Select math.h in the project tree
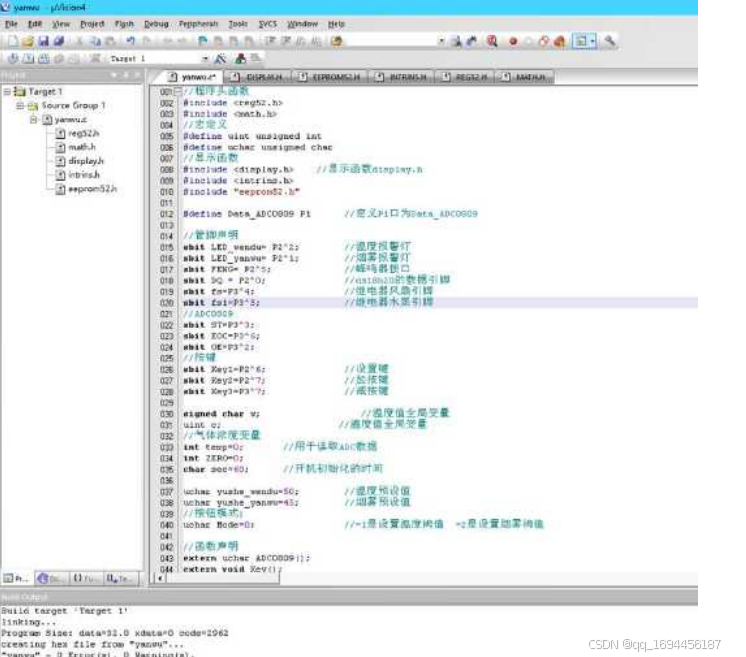This screenshot has width=746, height=657. pos(76,147)
